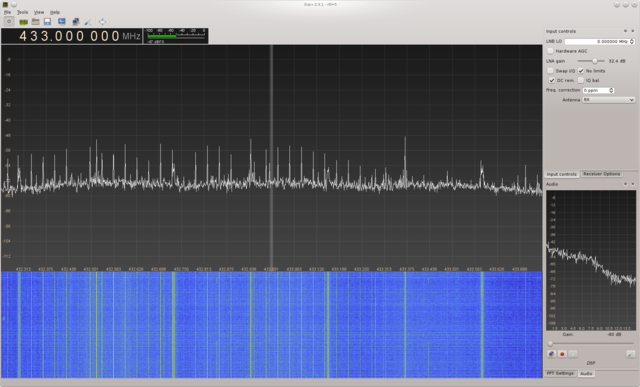640x387 pixels.
Task: Toggle the Swap I/Q checkbox
Action: pyautogui.click(x=551, y=71)
